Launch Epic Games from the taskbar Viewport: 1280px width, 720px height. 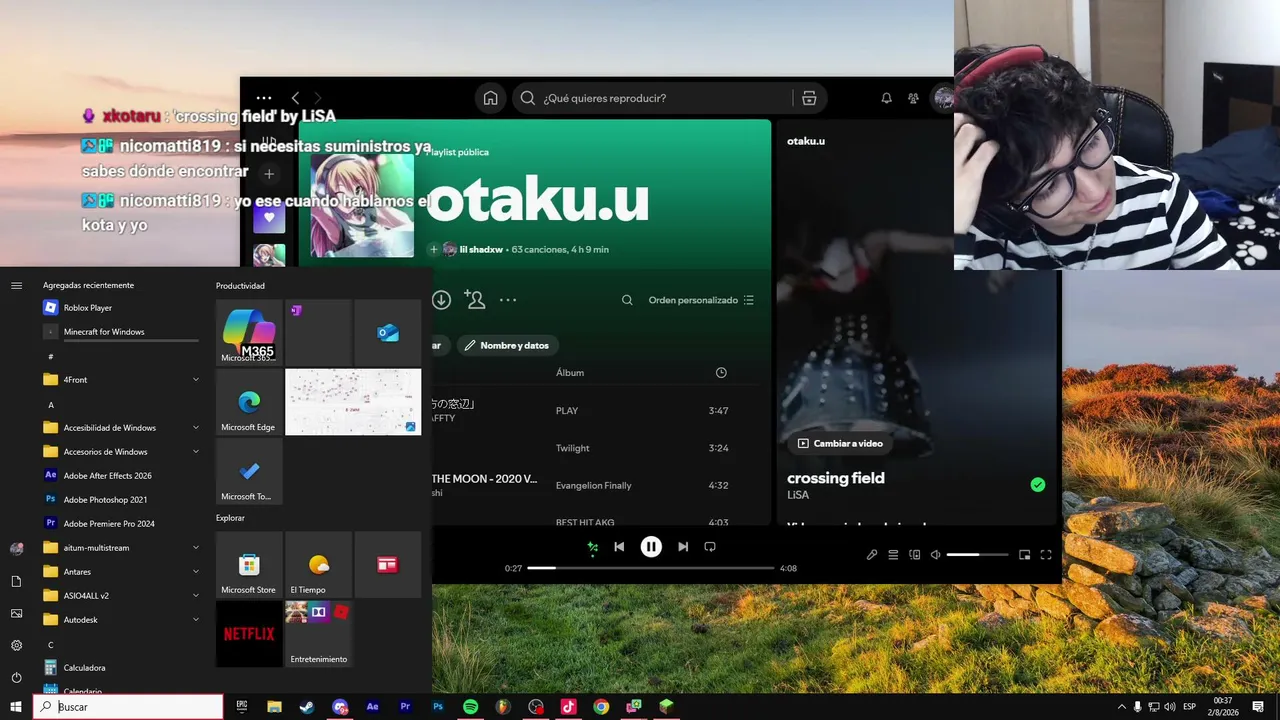[x=242, y=707]
